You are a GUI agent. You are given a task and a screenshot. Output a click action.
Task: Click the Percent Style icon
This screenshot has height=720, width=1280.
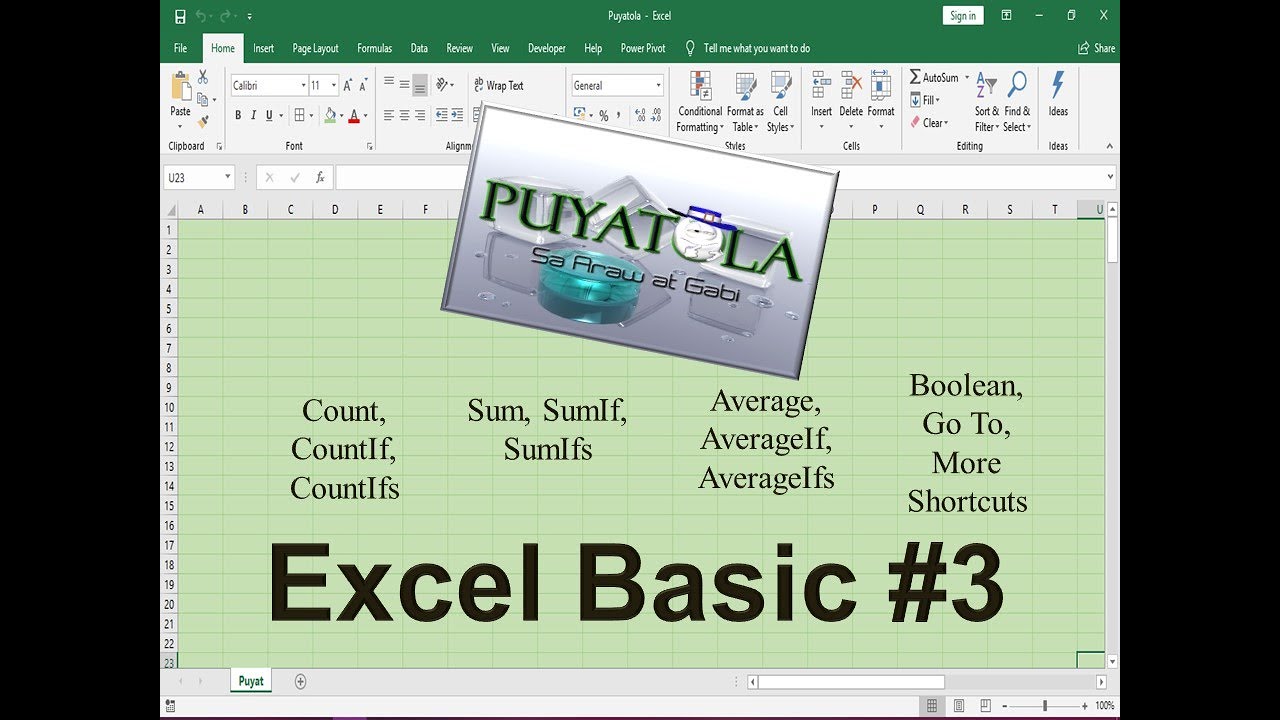click(603, 115)
